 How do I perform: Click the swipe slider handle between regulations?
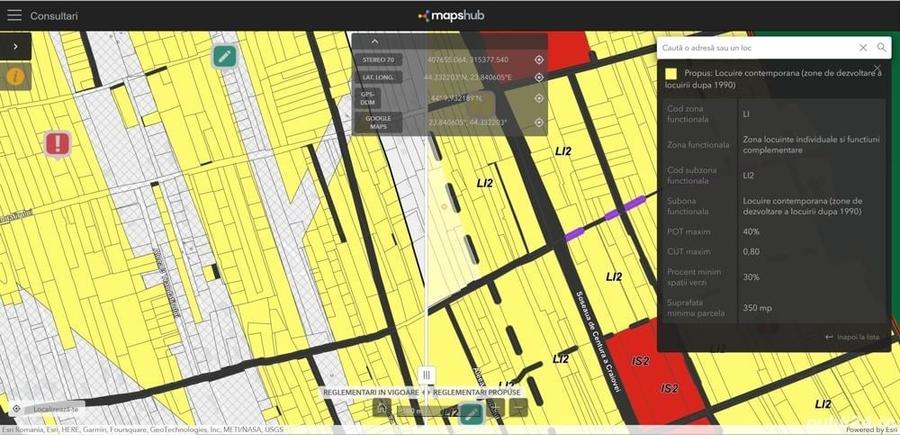click(426, 375)
